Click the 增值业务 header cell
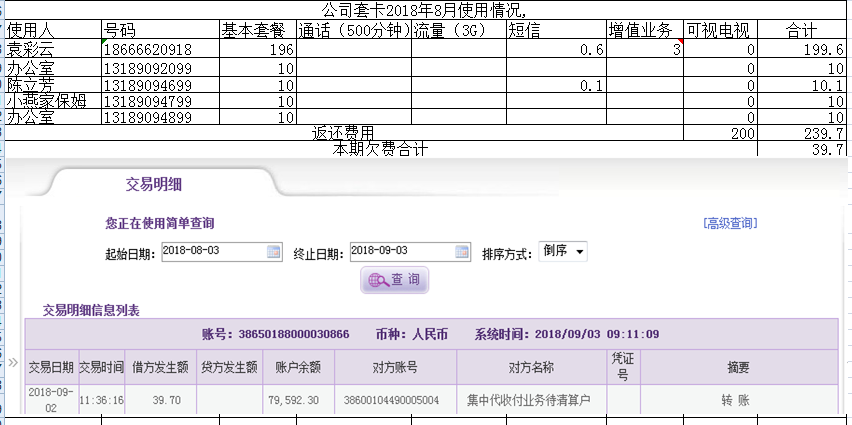This screenshot has height=425, width=852. [x=644, y=29]
